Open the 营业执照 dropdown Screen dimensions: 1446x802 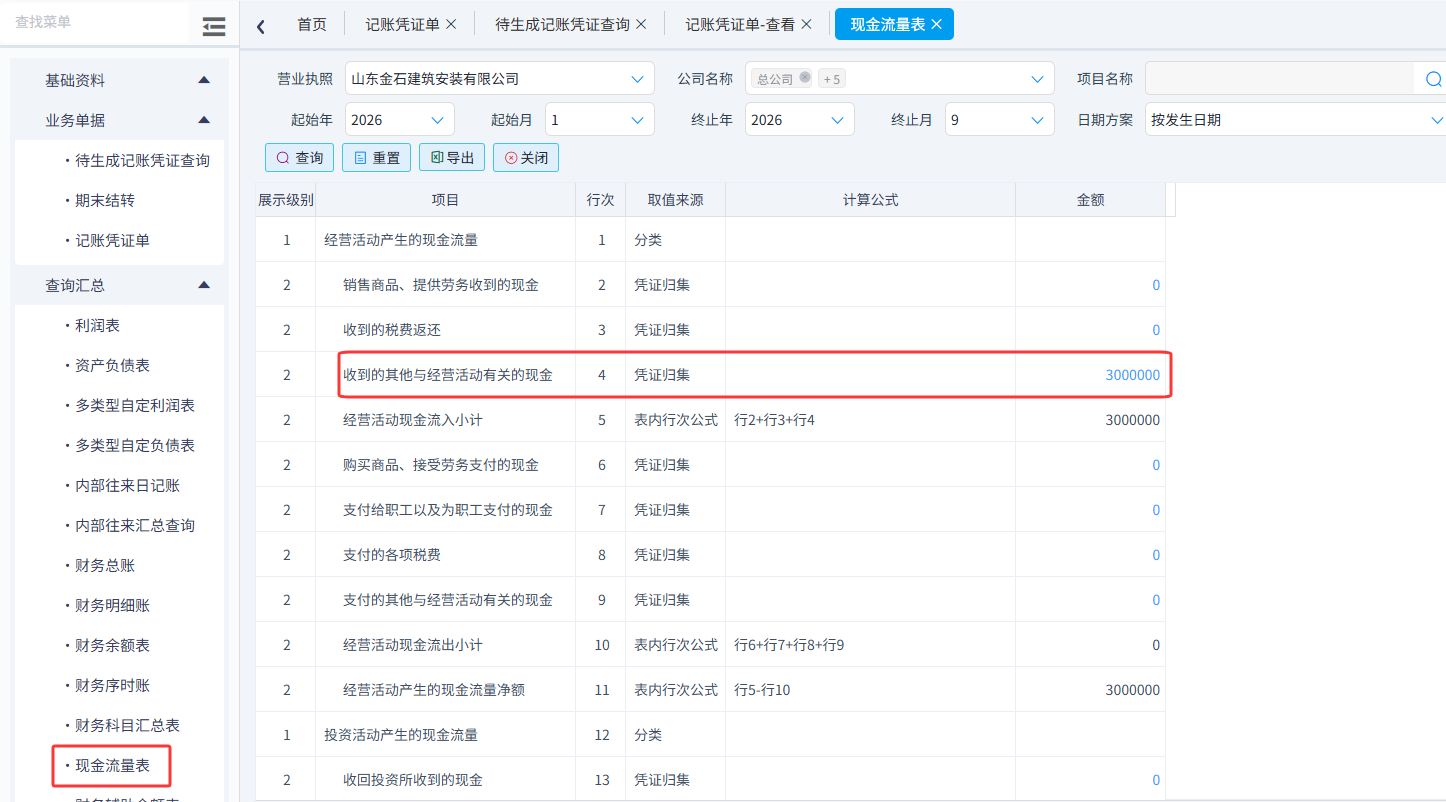[637, 79]
